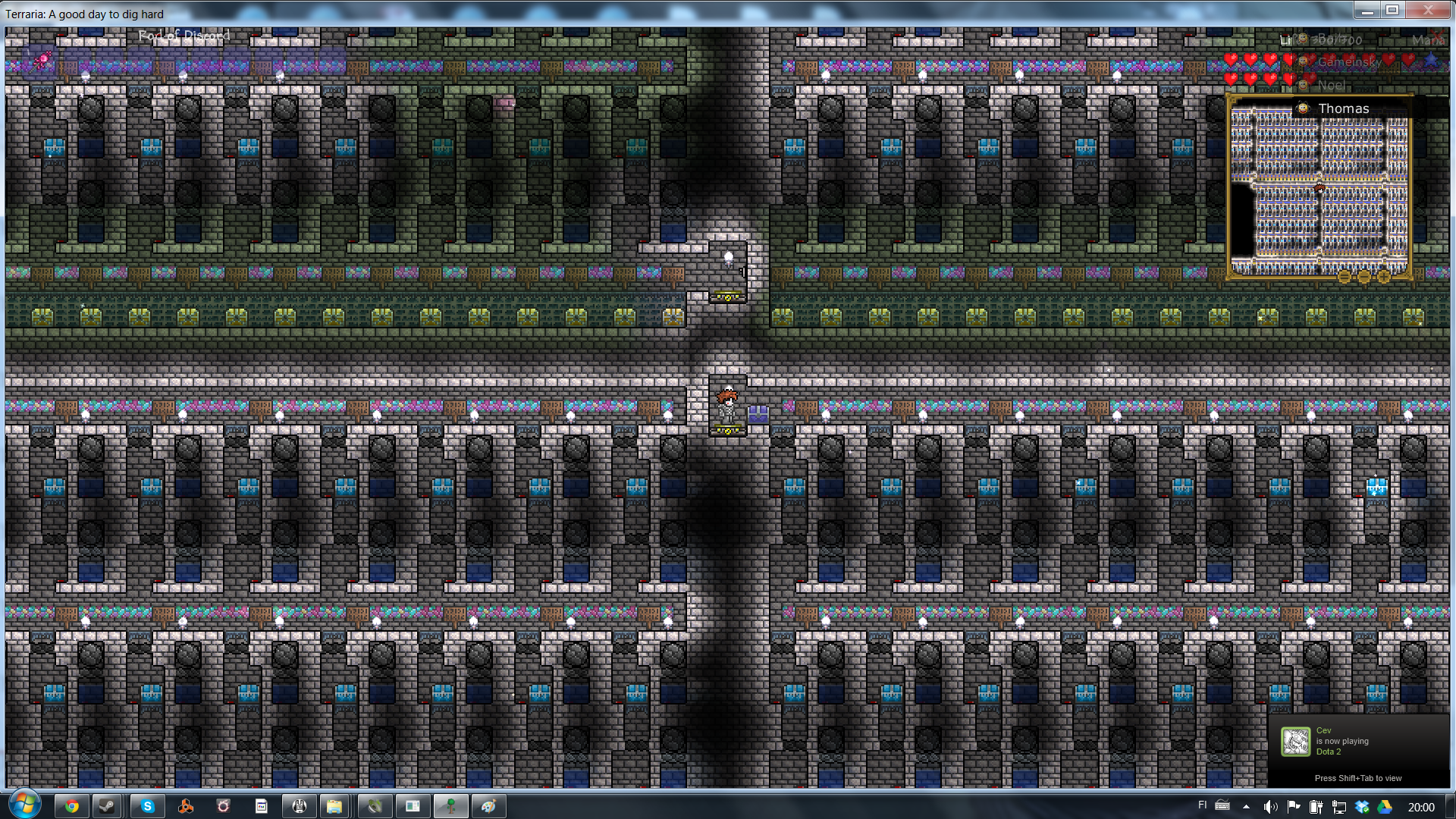
Task: Click the Terraria tree taskbar icon
Action: 450,806
